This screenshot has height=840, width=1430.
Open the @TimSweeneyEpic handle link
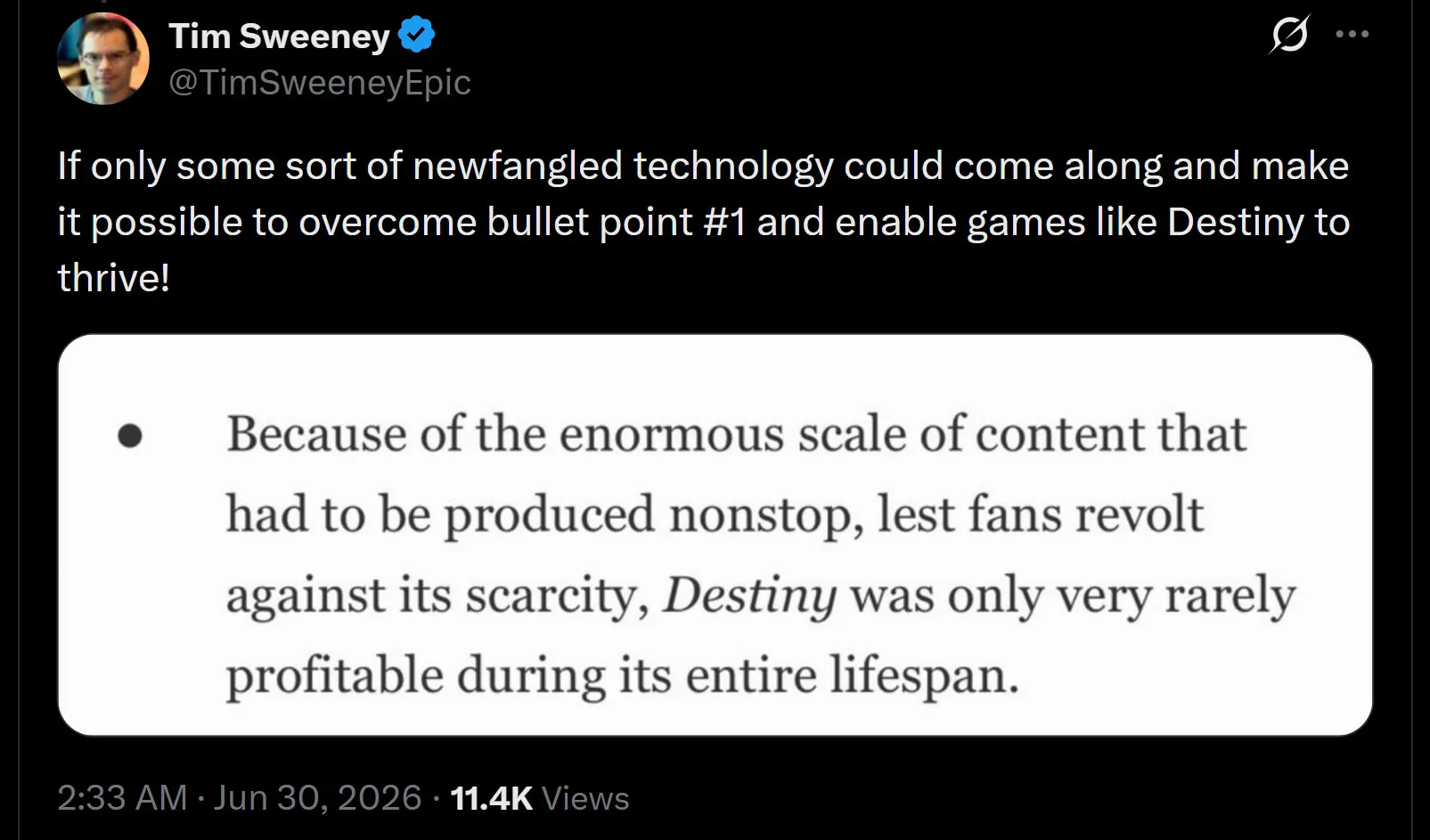pos(319,82)
